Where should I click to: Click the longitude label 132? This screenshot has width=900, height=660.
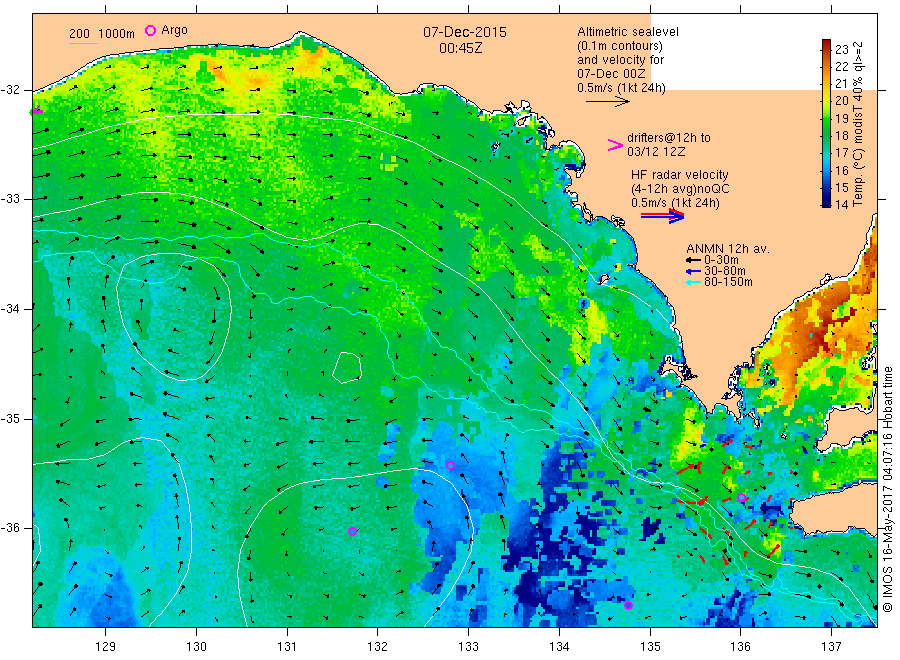[378, 647]
